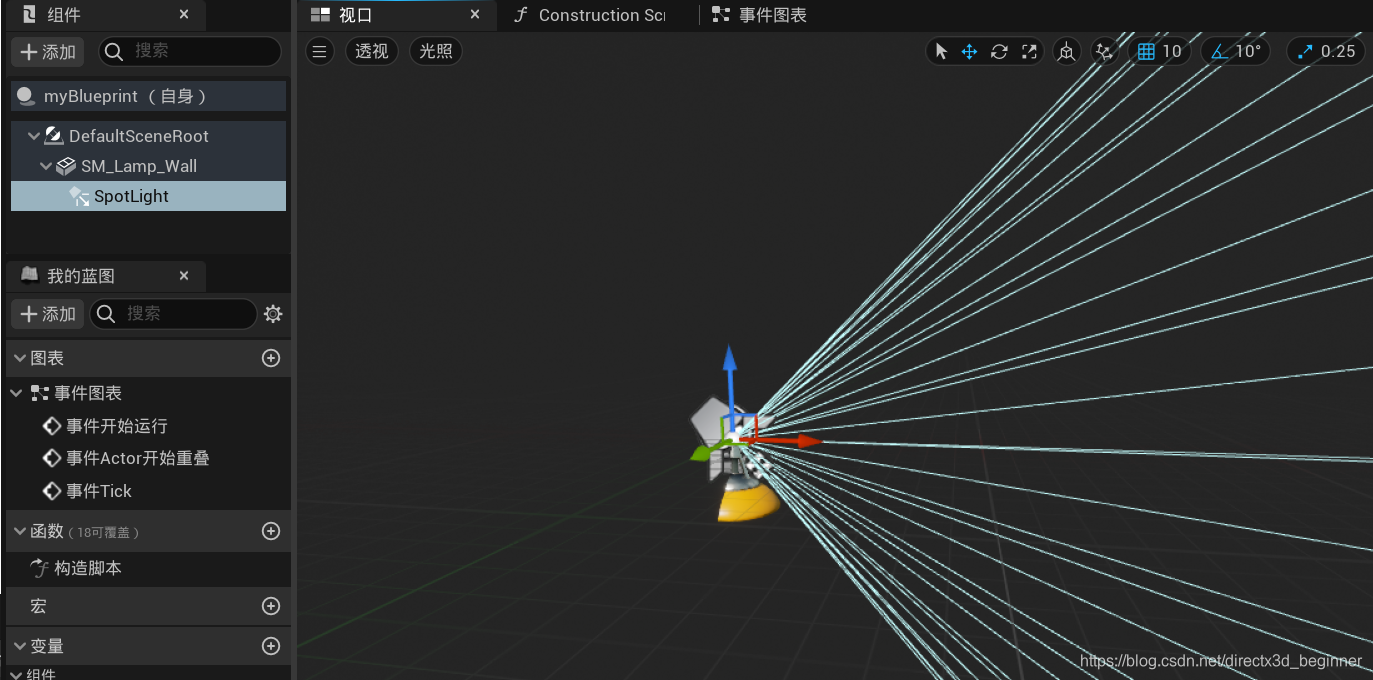Open 事件开始运行 BeginPlay event

pyautogui.click(x=117, y=426)
